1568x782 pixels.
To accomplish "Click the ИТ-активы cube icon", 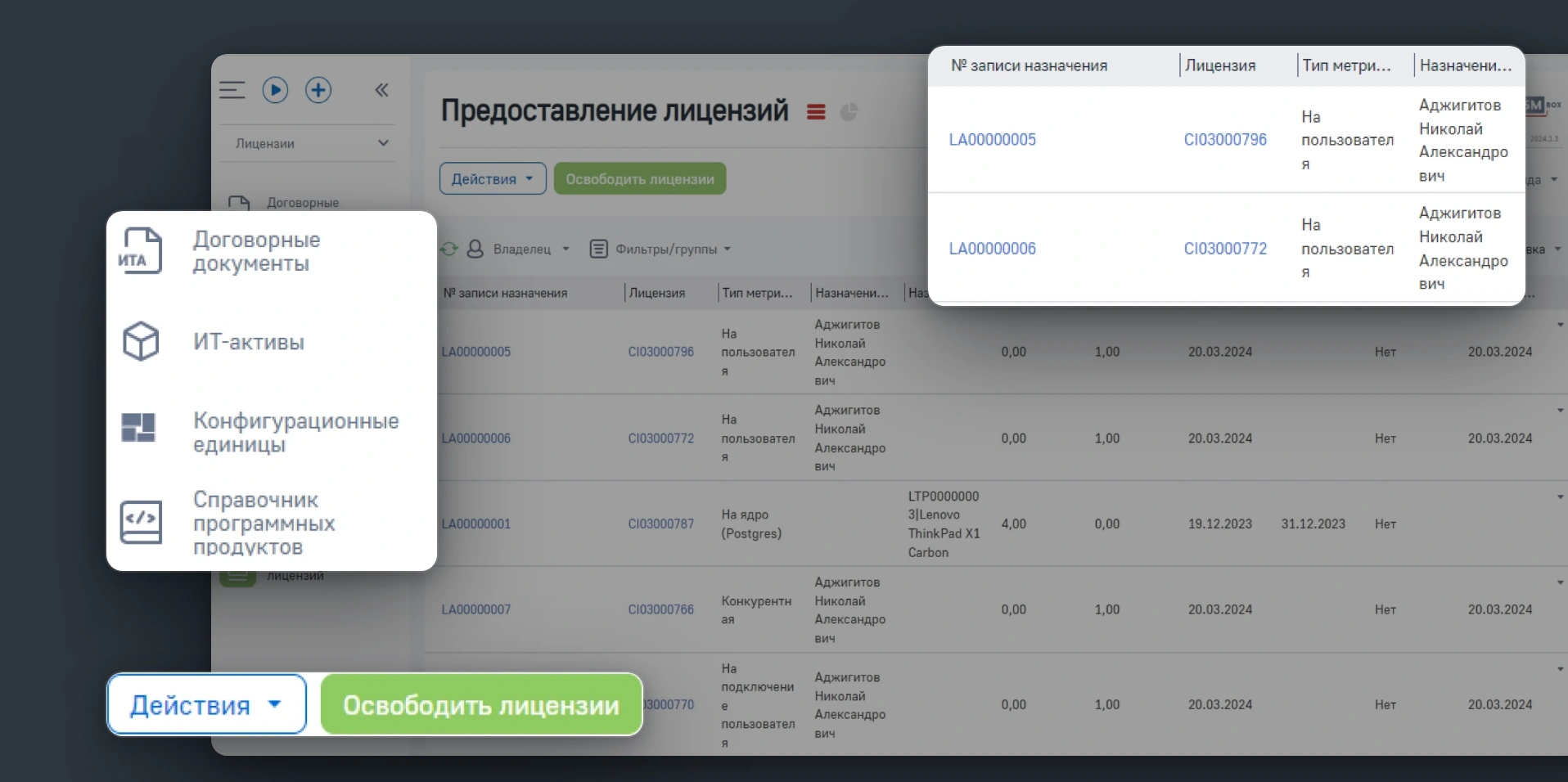I will 141,341.
